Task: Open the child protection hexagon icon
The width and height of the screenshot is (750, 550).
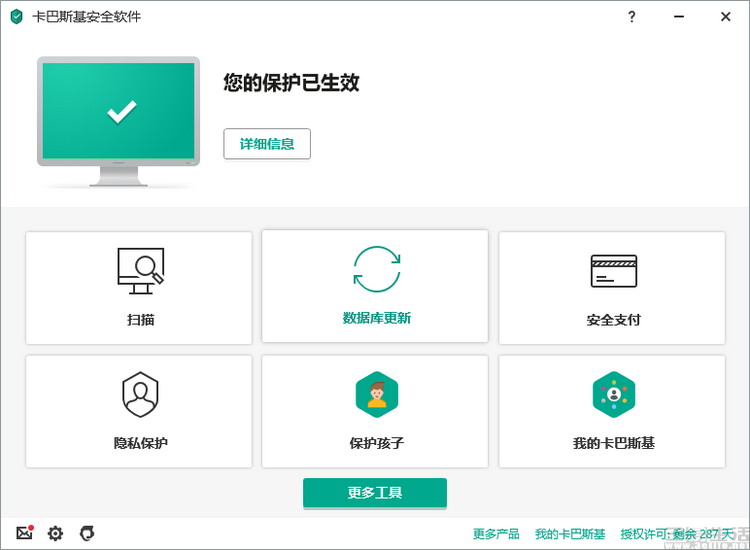Action: (377, 395)
